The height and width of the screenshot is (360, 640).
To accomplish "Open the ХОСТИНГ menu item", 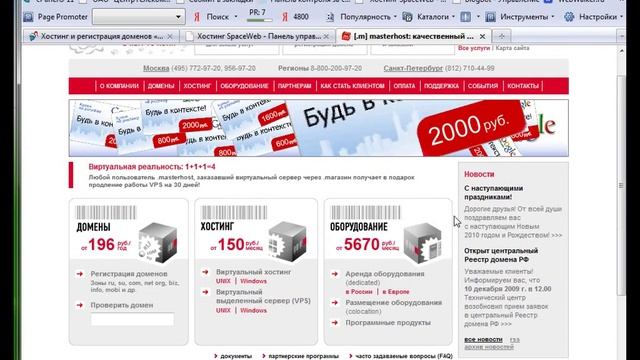I will tap(197, 86).
